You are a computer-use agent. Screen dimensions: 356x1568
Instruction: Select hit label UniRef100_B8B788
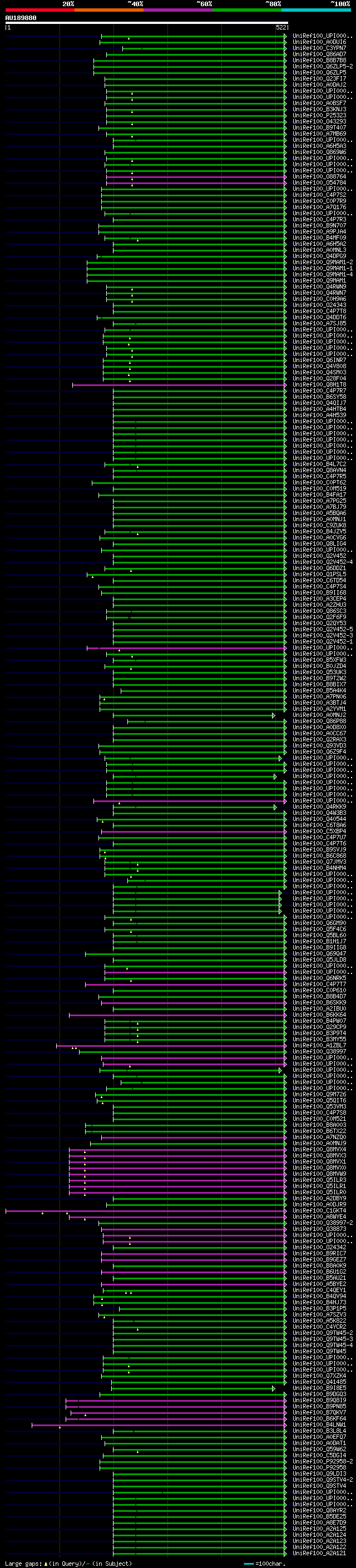click(319, 60)
